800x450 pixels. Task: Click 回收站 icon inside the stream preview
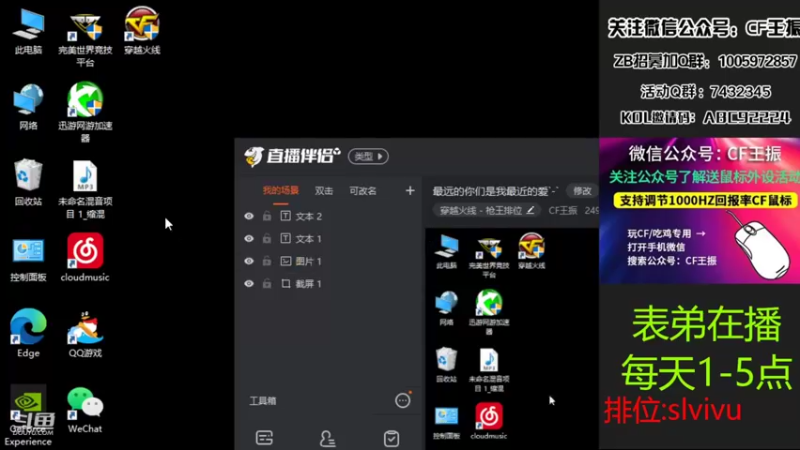tap(446, 364)
